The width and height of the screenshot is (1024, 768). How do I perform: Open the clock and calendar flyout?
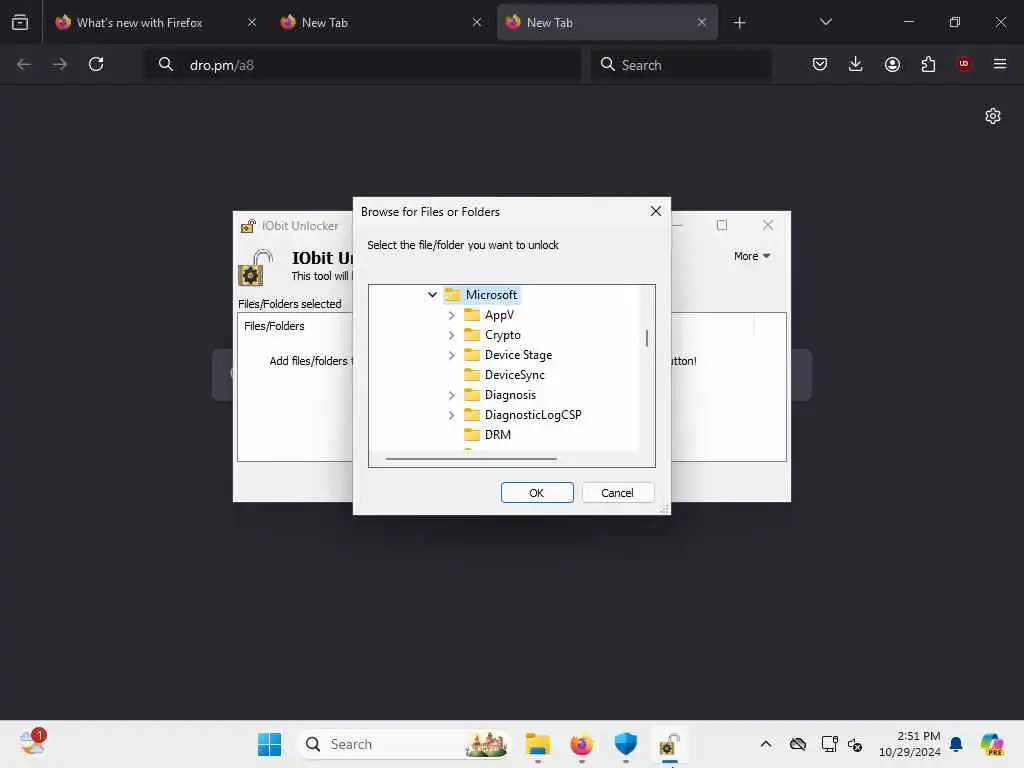coord(910,744)
